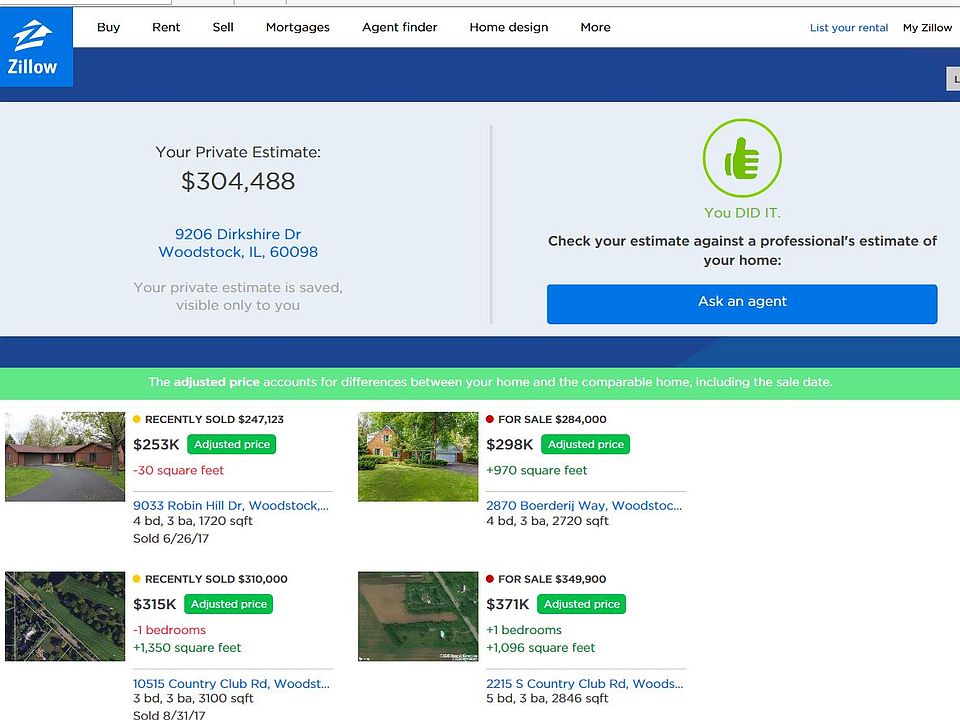This screenshot has height=720, width=960.
Task: Click the "+1,096 square feet" text
Action: pyautogui.click(x=540, y=648)
